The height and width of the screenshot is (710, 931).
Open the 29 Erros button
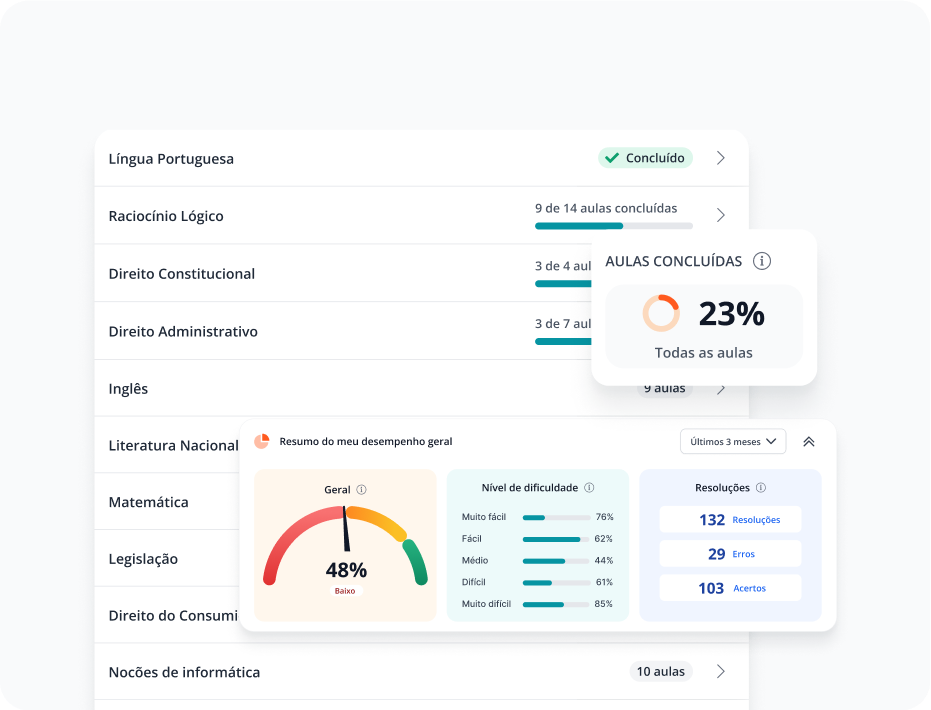point(730,554)
